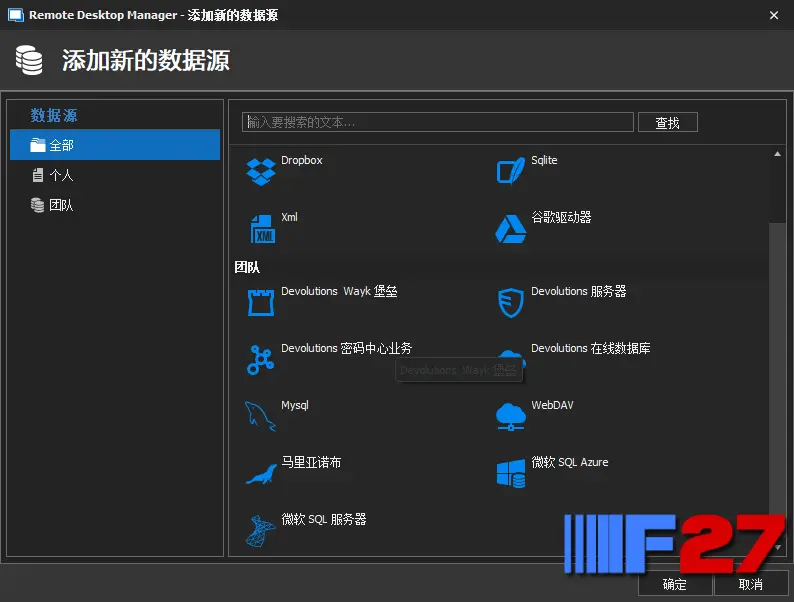
Task: Click the 全部 folder icon in sidebar
Action: coord(37,145)
